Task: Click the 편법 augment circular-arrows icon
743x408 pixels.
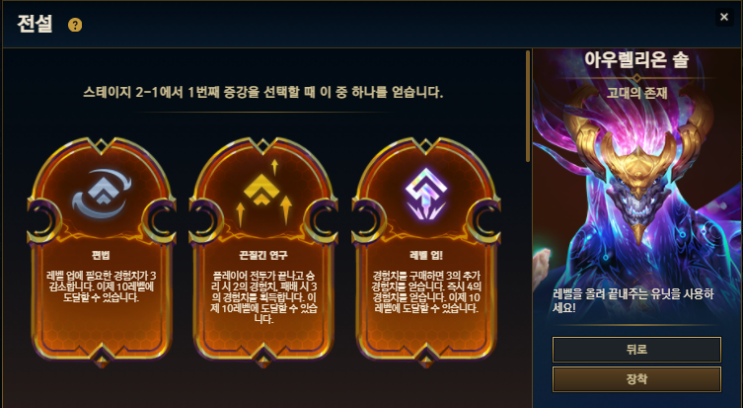Action: pyautogui.click(x=102, y=194)
